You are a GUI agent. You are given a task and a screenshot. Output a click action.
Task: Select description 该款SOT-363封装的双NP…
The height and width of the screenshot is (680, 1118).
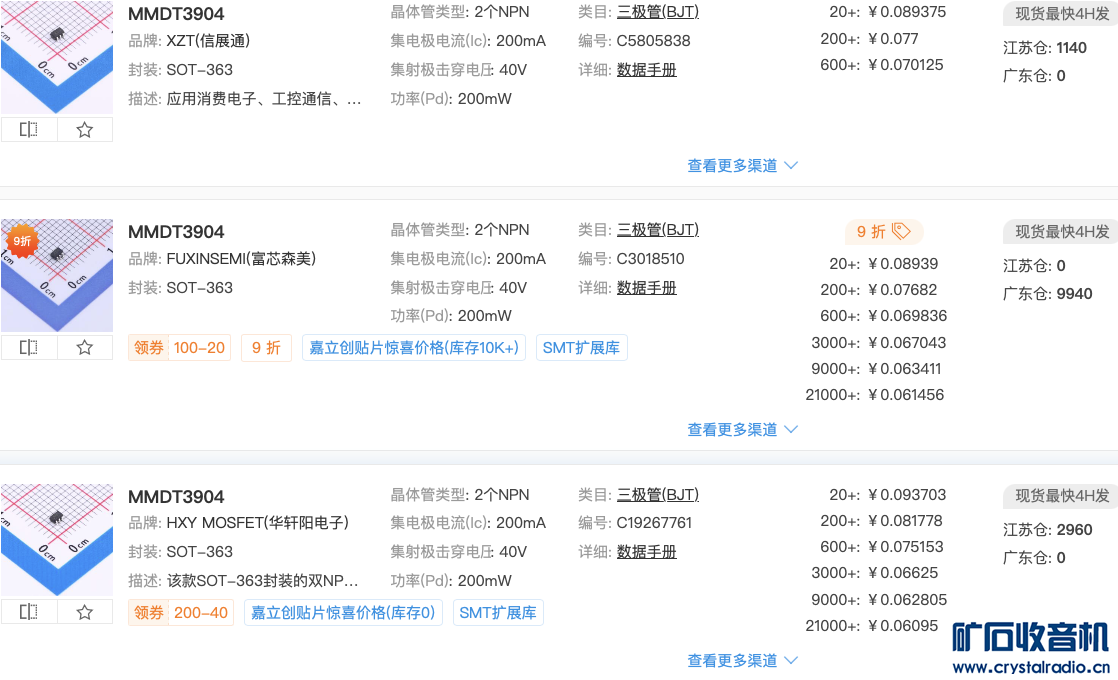(x=262, y=581)
